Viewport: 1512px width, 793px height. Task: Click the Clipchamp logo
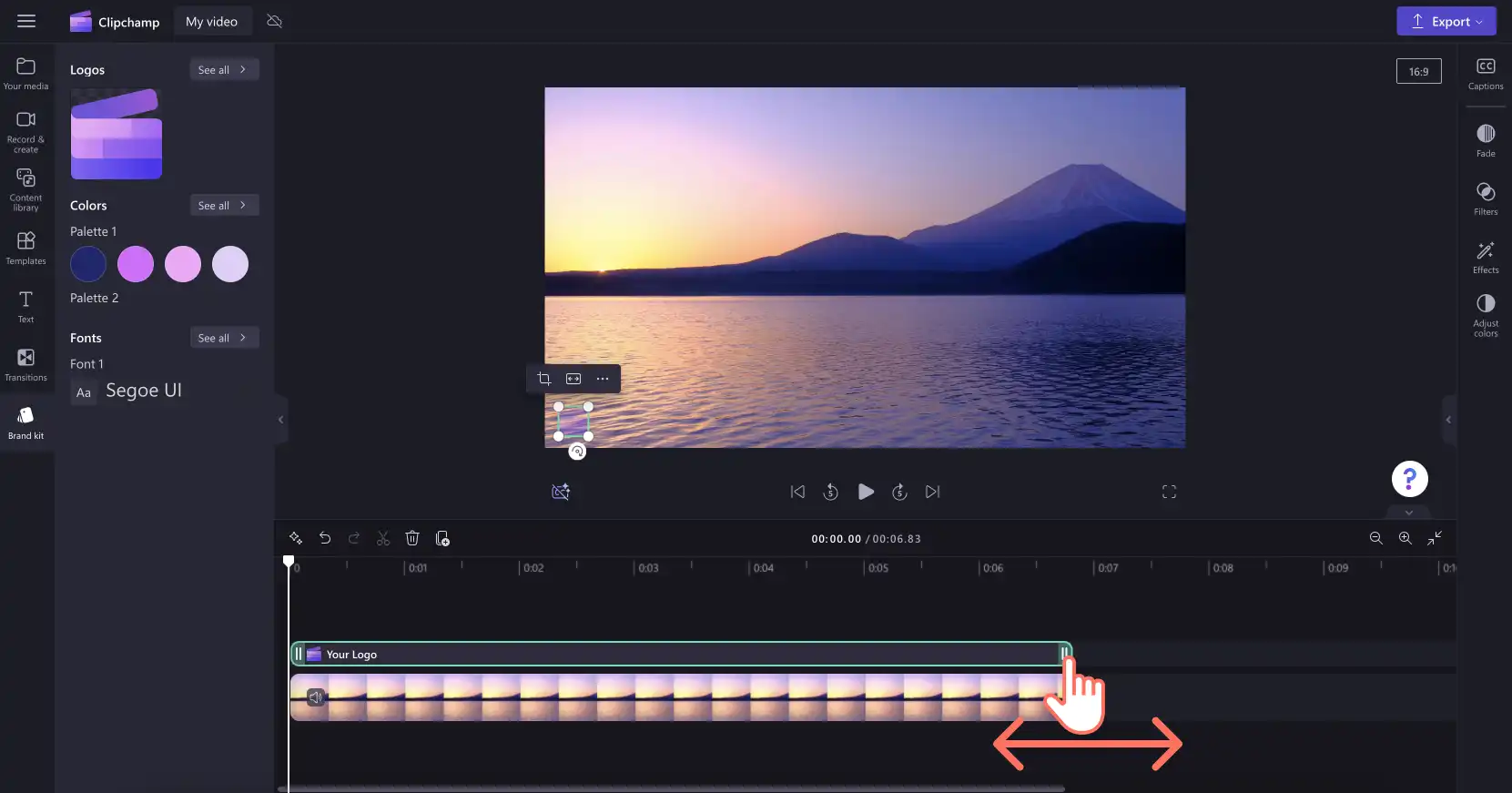click(115, 22)
